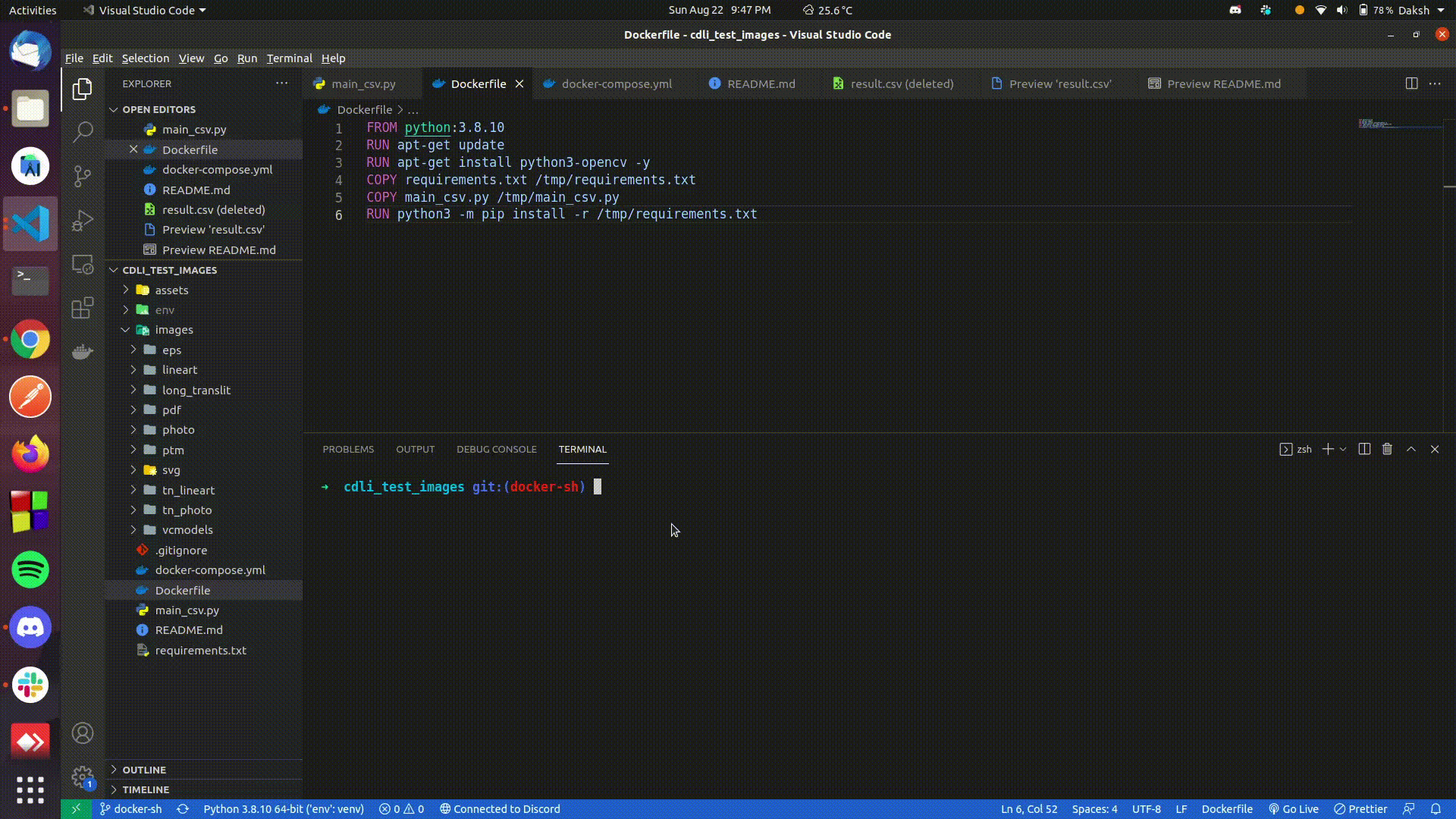Kill terminal with trash icon
The image size is (1456, 819).
coord(1387,449)
